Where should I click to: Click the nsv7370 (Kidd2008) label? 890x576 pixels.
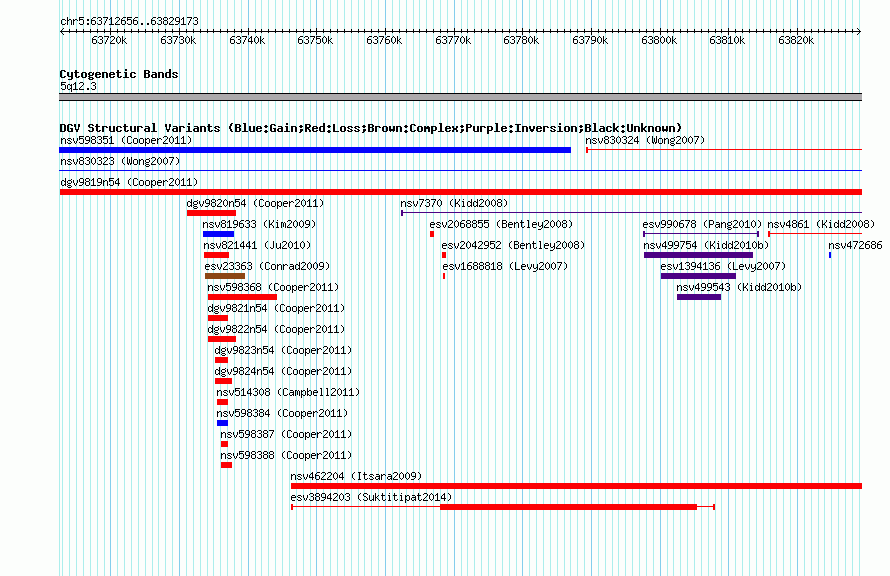[x=454, y=203]
